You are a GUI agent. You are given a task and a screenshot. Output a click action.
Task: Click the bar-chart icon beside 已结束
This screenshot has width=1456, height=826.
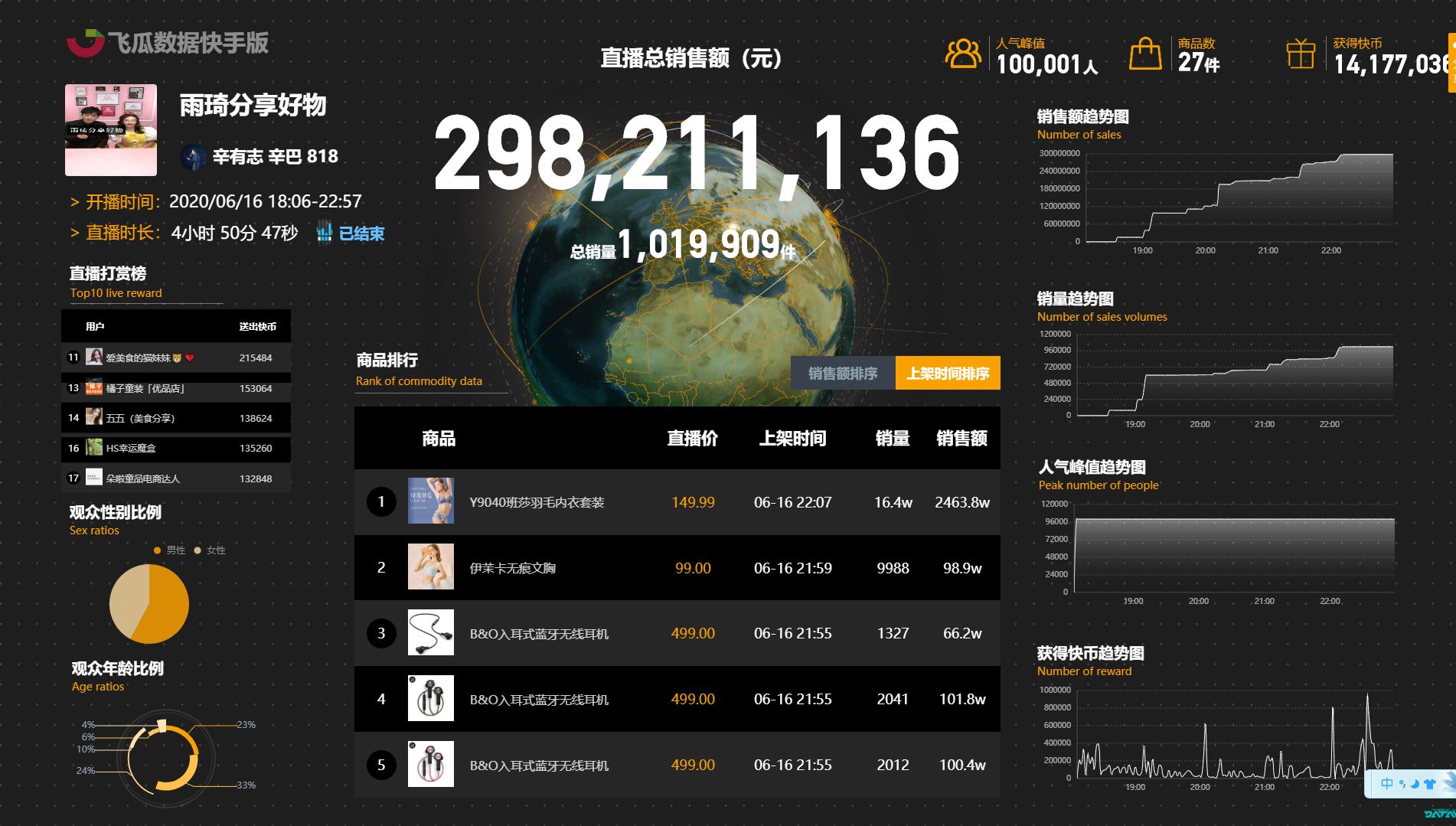325,233
